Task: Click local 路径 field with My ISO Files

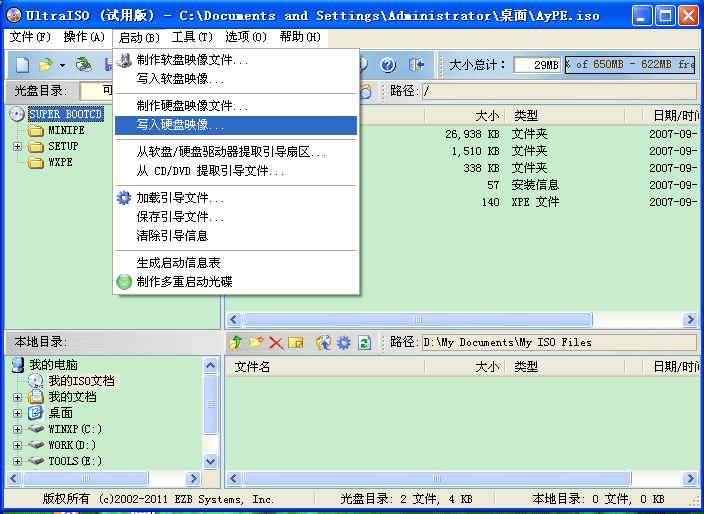Action: 559,343
